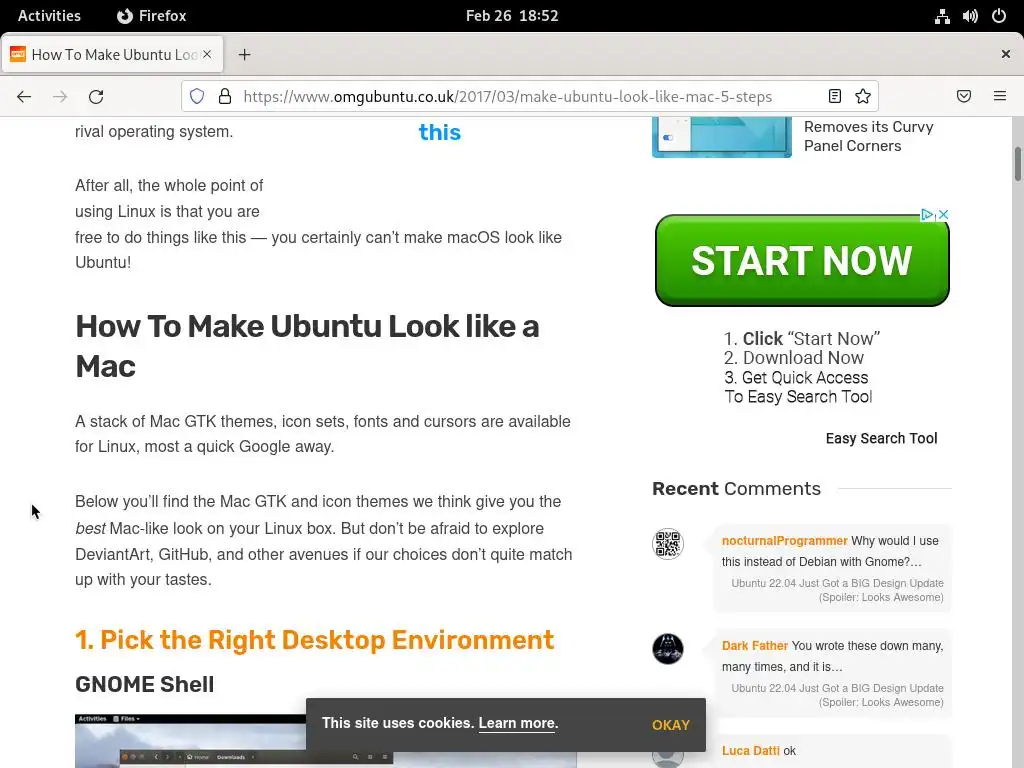Click the 'Recent Comments' heading
Image resolution: width=1024 pixels, height=768 pixels.
tap(736, 488)
